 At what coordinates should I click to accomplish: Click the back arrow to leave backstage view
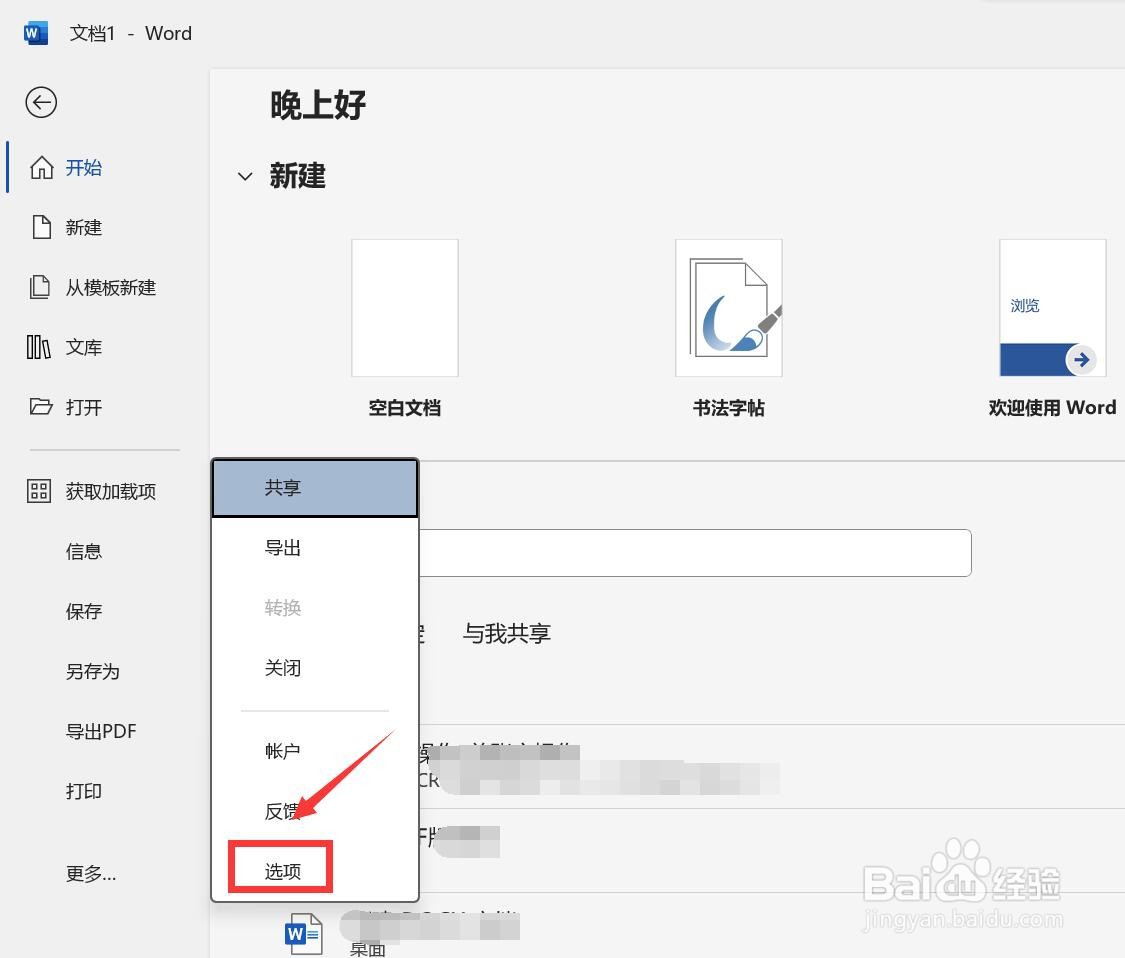pos(40,102)
